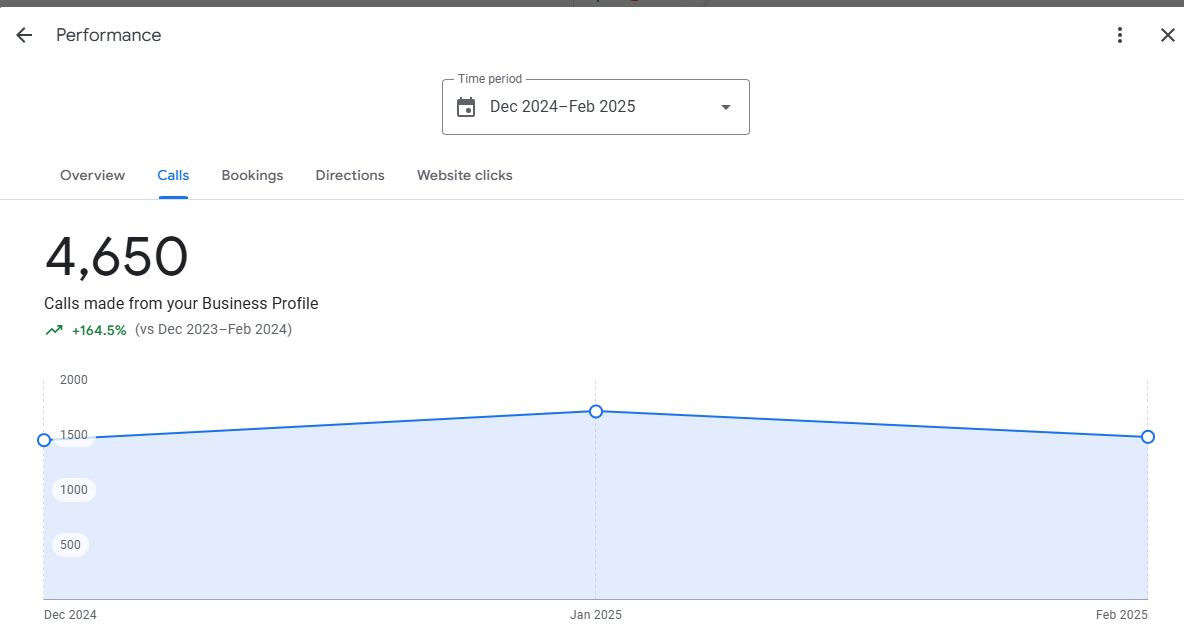Click the 500 y-axis label

(70, 545)
